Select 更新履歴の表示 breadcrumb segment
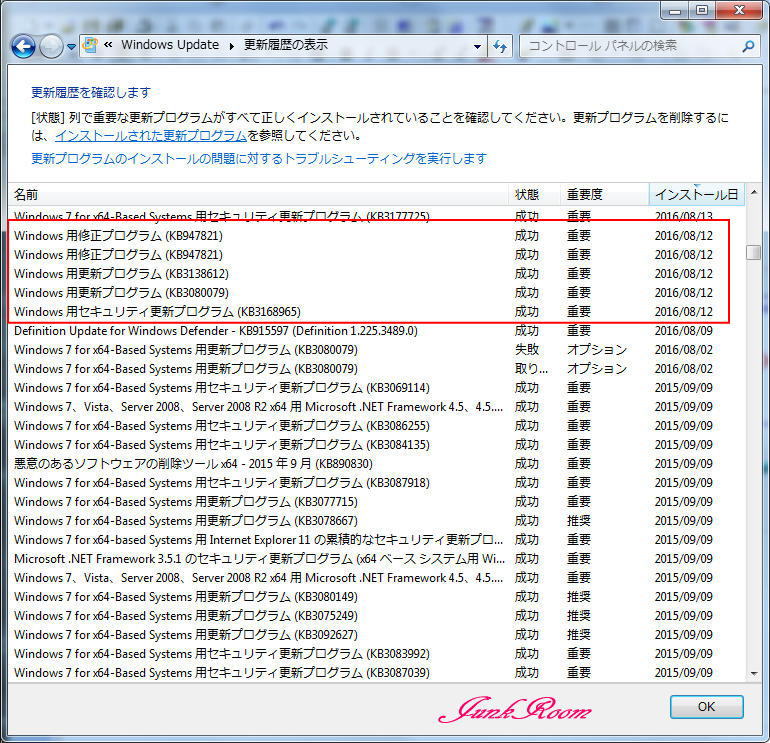770x743 pixels. tap(286, 45)
